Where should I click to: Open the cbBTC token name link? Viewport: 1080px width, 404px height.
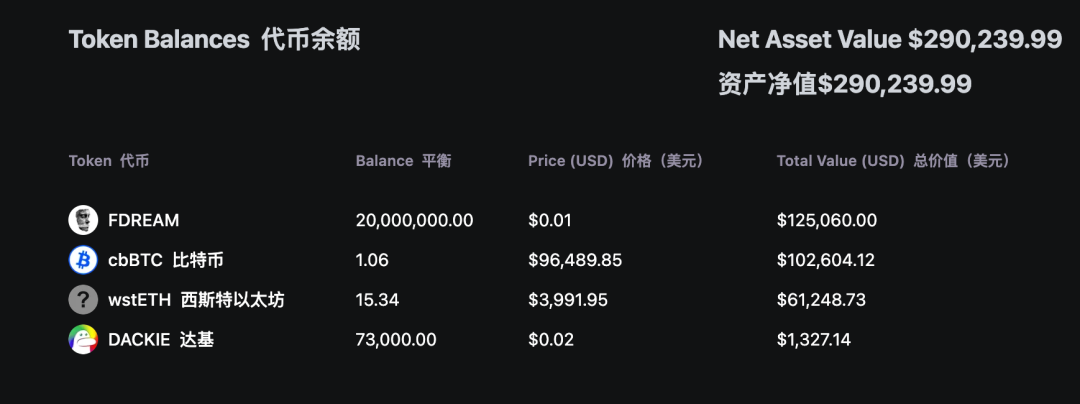pyautogui.click(x=165, y=260)
